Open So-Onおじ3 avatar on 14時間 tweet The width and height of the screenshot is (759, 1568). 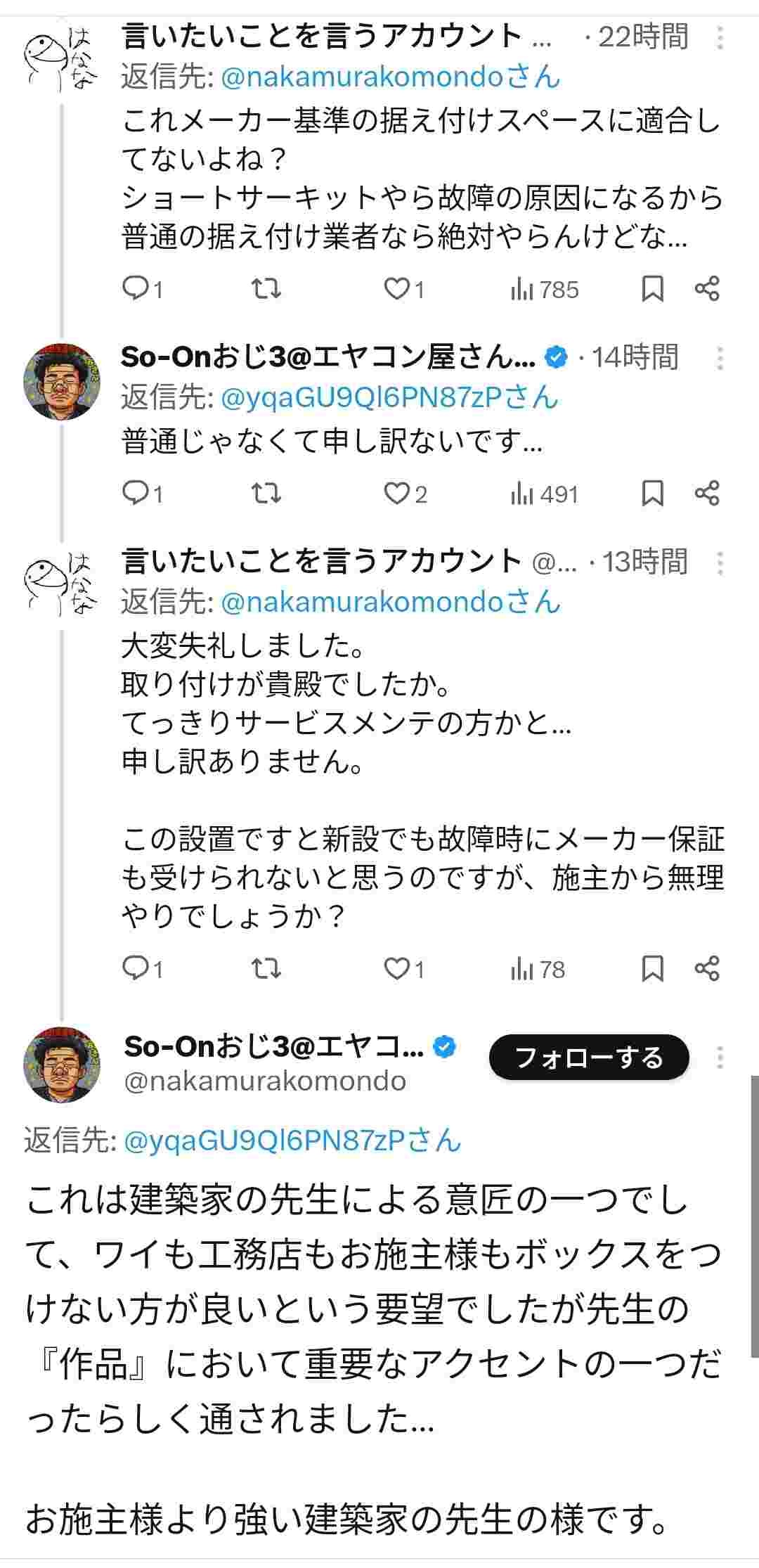62,382
